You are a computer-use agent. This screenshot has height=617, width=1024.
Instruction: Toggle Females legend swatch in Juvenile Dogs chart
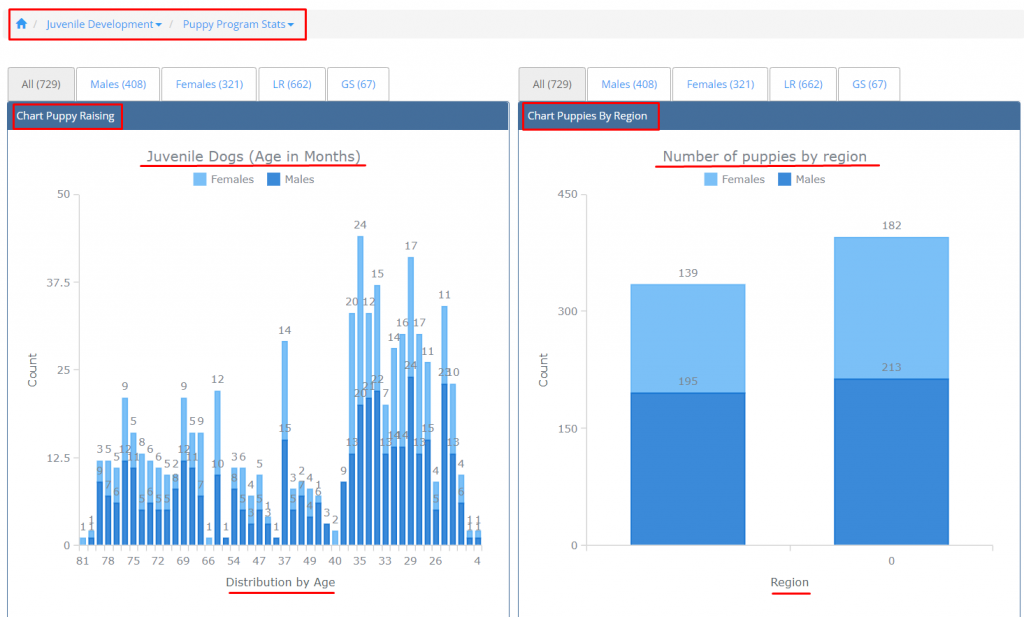200,180
